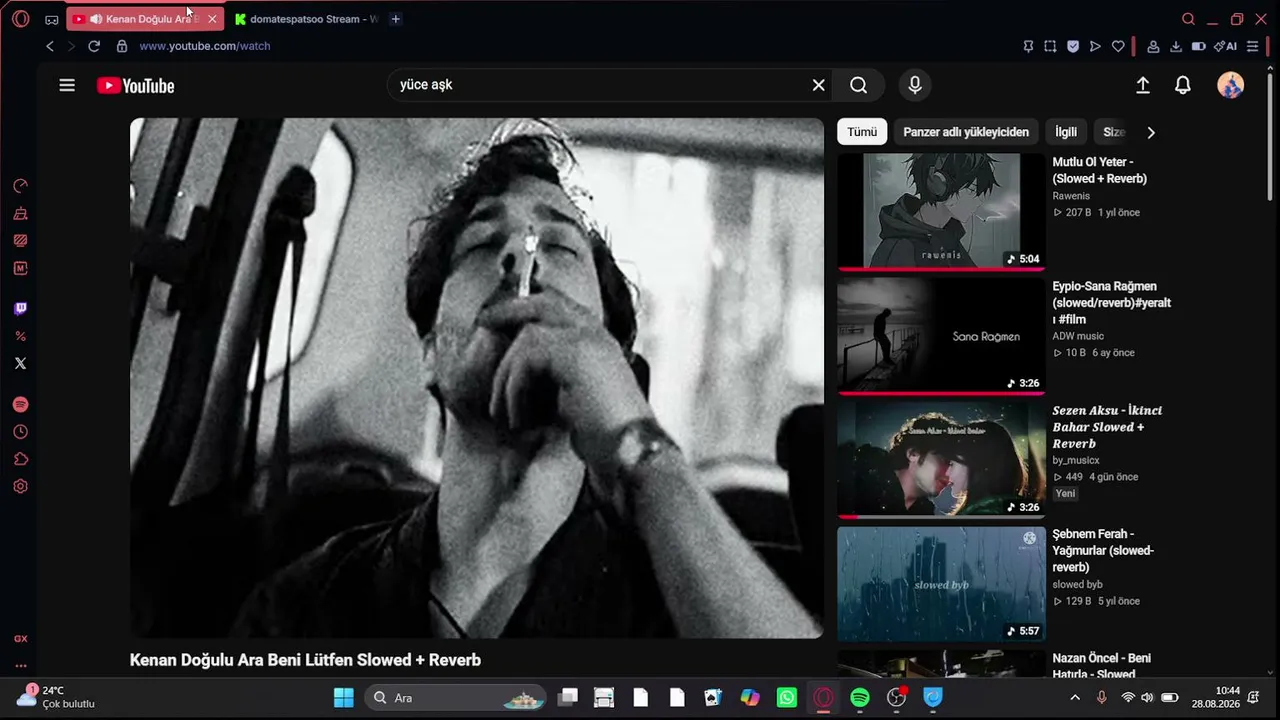
Task: Open browsing history clock in sidebar
Action: (x=20, y=432)
